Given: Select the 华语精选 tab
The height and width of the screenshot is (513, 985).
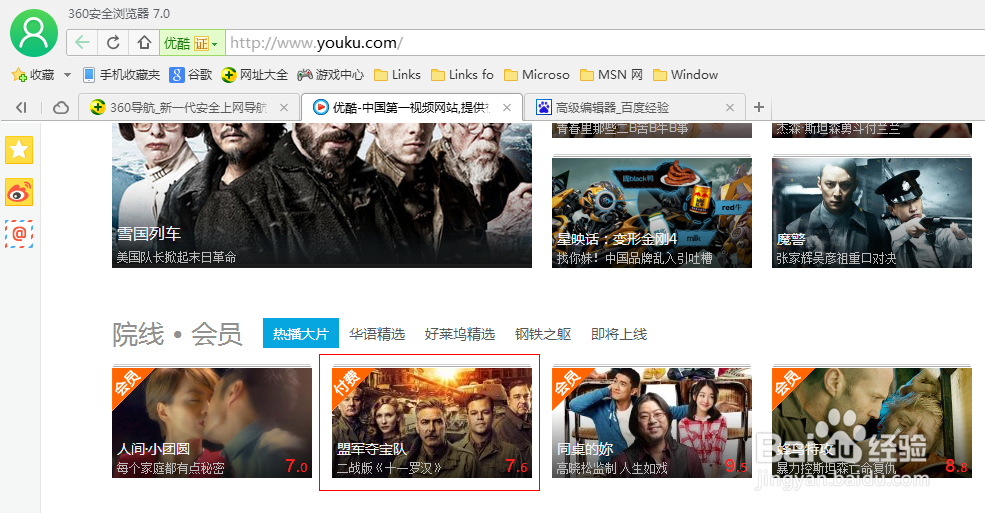Looking at the screenshot, I should tap(377, 334).
